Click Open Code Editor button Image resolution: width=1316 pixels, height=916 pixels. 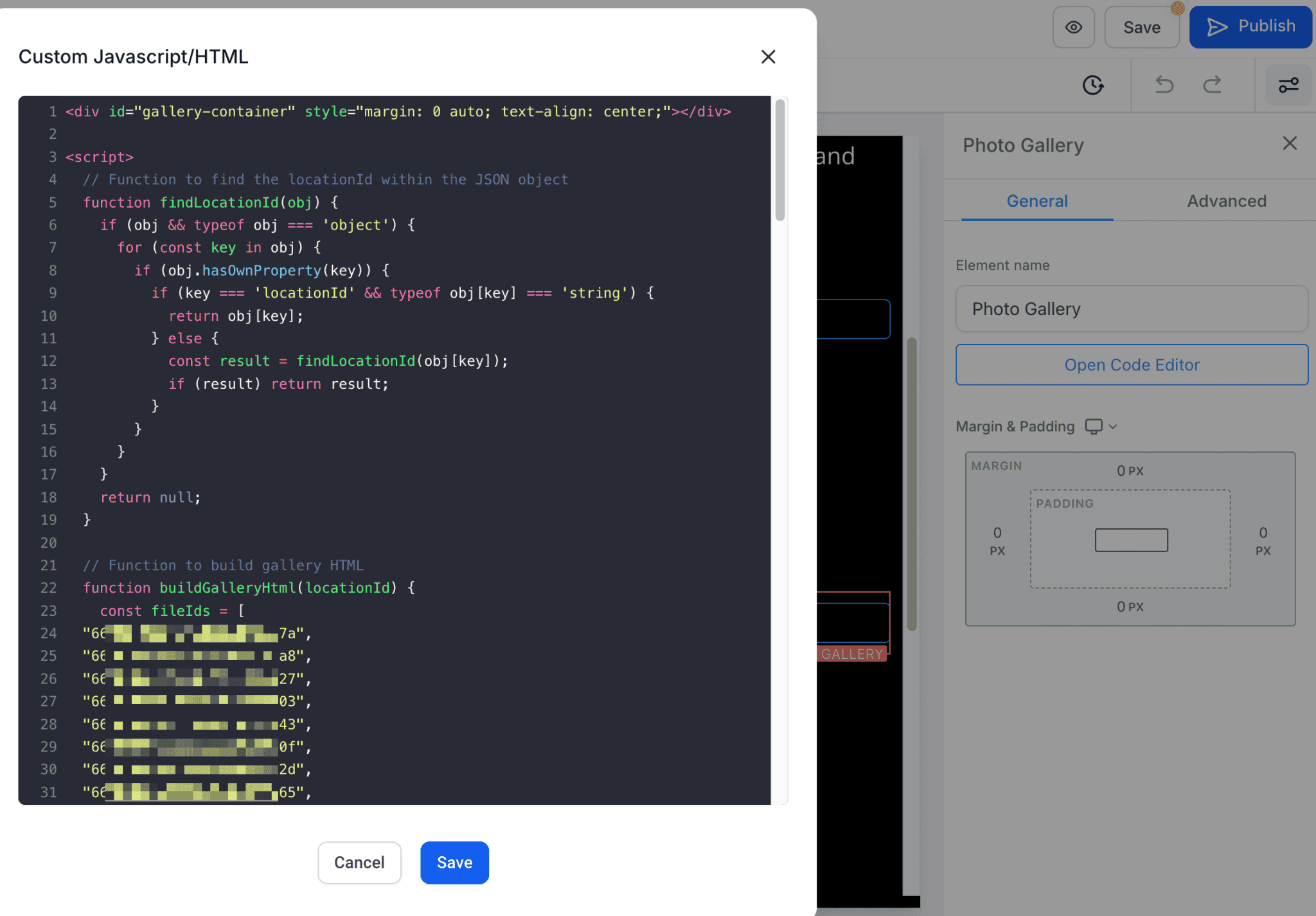[x=1131, y=365]
